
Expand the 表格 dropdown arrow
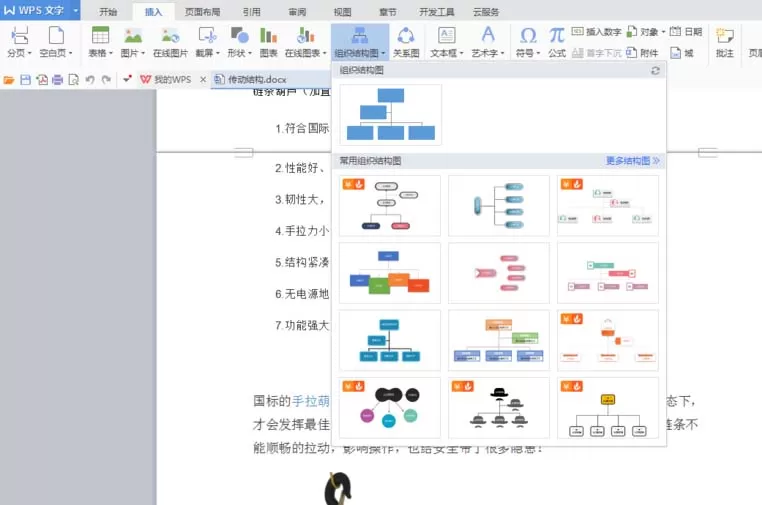point(111,53)
